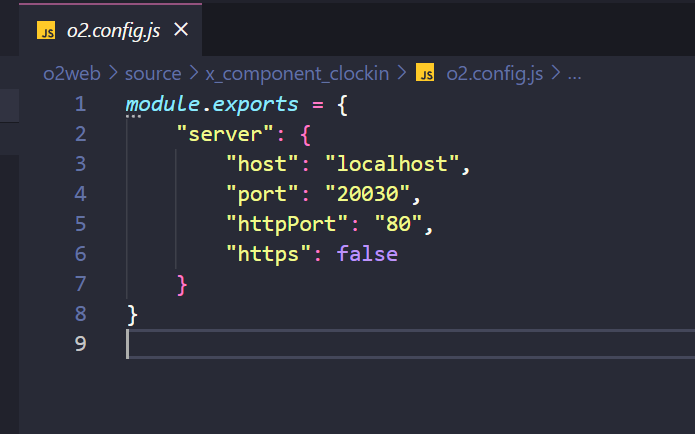Click line number 9 in the gutter

click(80, 344)
